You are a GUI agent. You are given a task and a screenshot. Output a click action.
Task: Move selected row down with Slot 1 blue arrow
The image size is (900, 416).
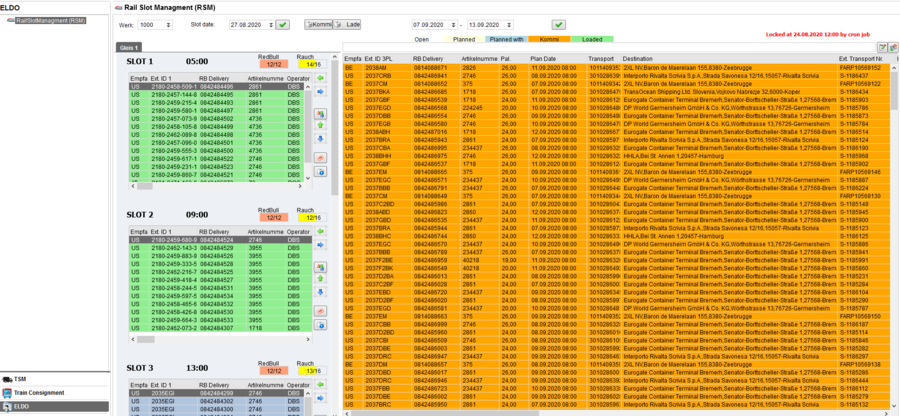pos(321,138)
